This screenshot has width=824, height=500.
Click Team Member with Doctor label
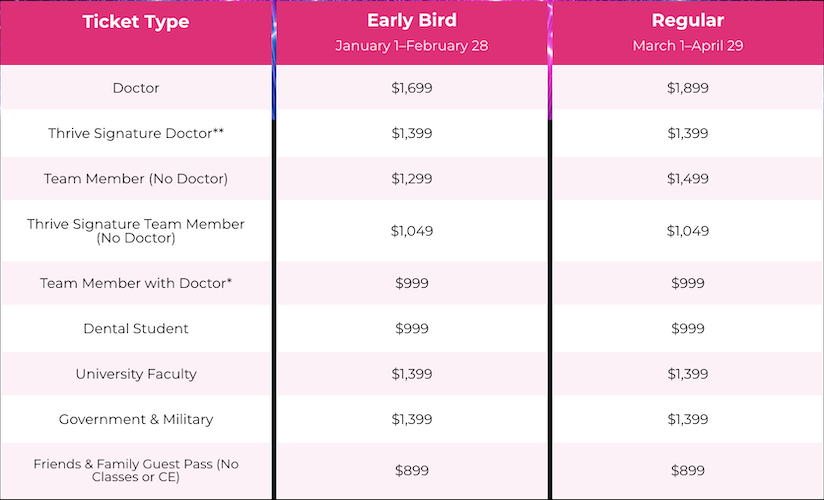pyautogui.click(x=136, y=283)
